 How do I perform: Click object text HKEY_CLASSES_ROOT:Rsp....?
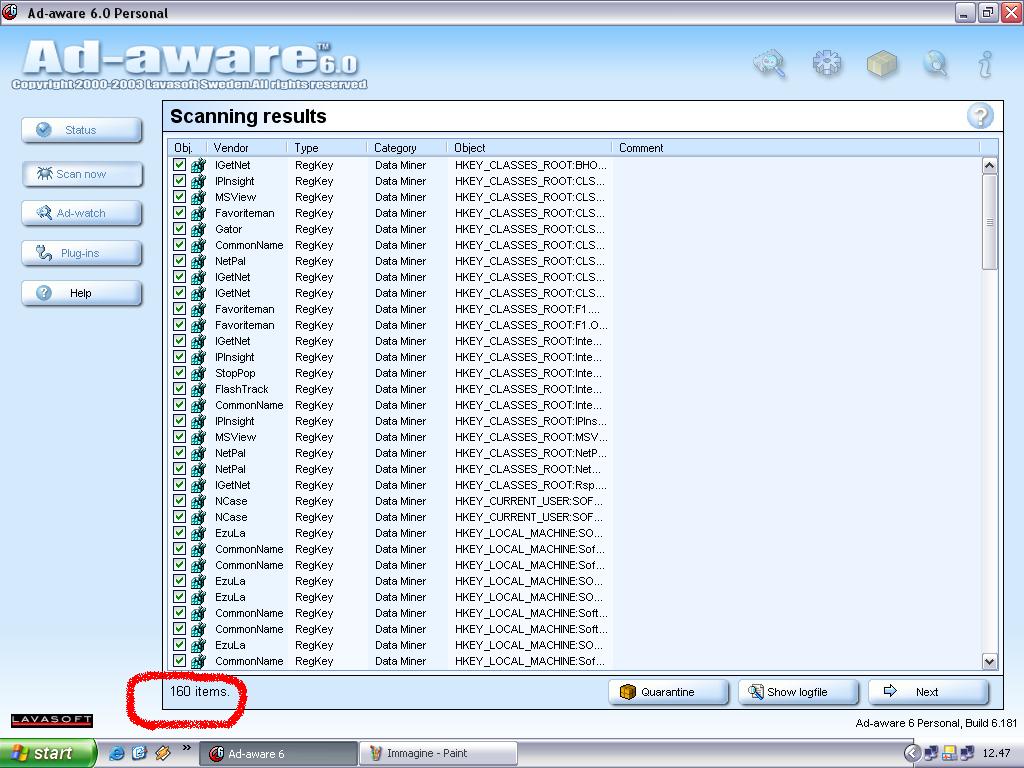[531, 485]
